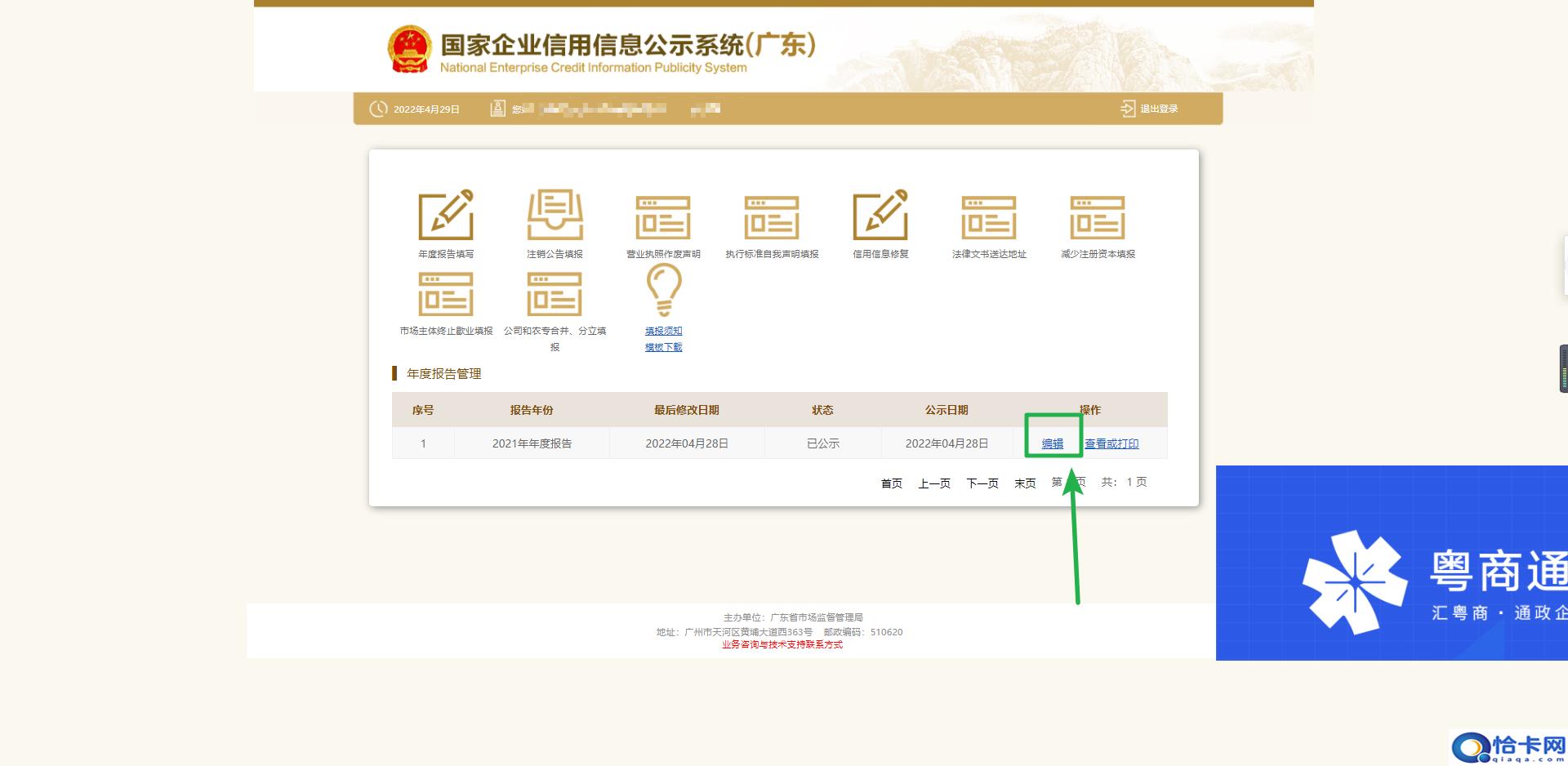Viewport: 1568px width, 766px height.
Task: Select the 法律文书送达地址 legal document address icon
Action: pyautogui.click(x=989, y=218)
